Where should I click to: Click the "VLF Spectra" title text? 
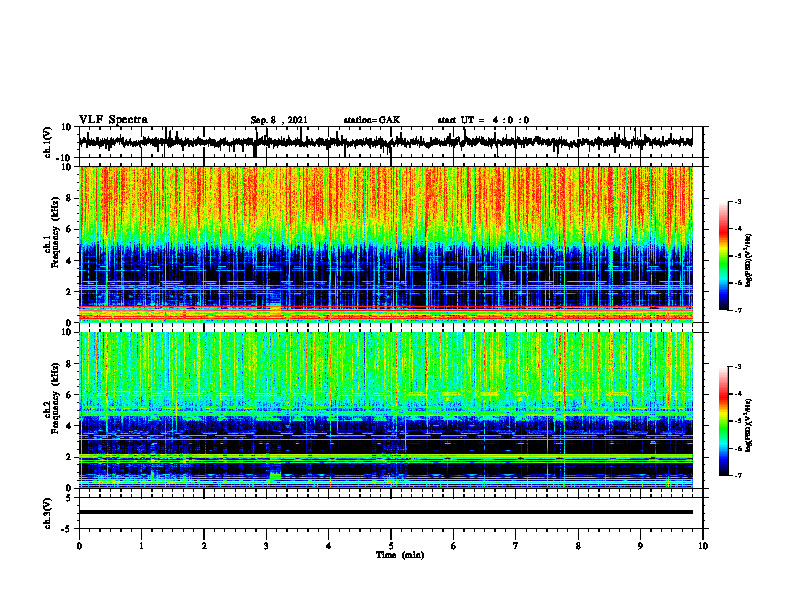pos(113,120)
